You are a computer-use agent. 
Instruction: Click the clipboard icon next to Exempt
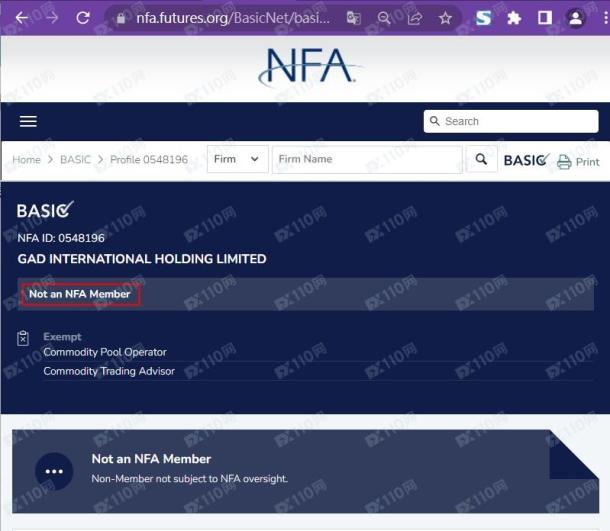(23, 338)
